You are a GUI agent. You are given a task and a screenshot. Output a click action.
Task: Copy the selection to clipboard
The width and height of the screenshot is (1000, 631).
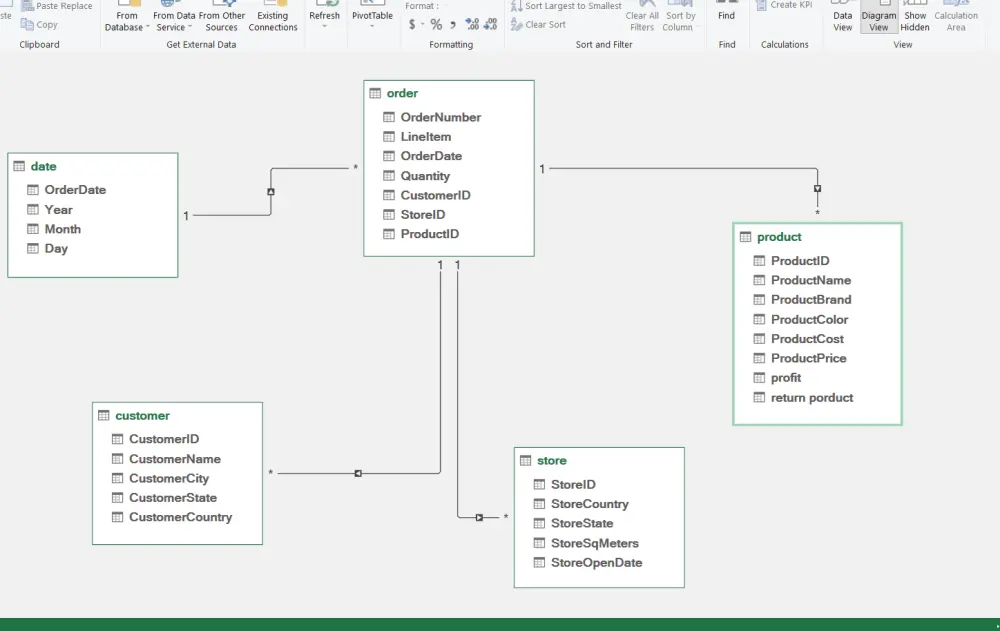pyautogui.click(x=40, y=25)
